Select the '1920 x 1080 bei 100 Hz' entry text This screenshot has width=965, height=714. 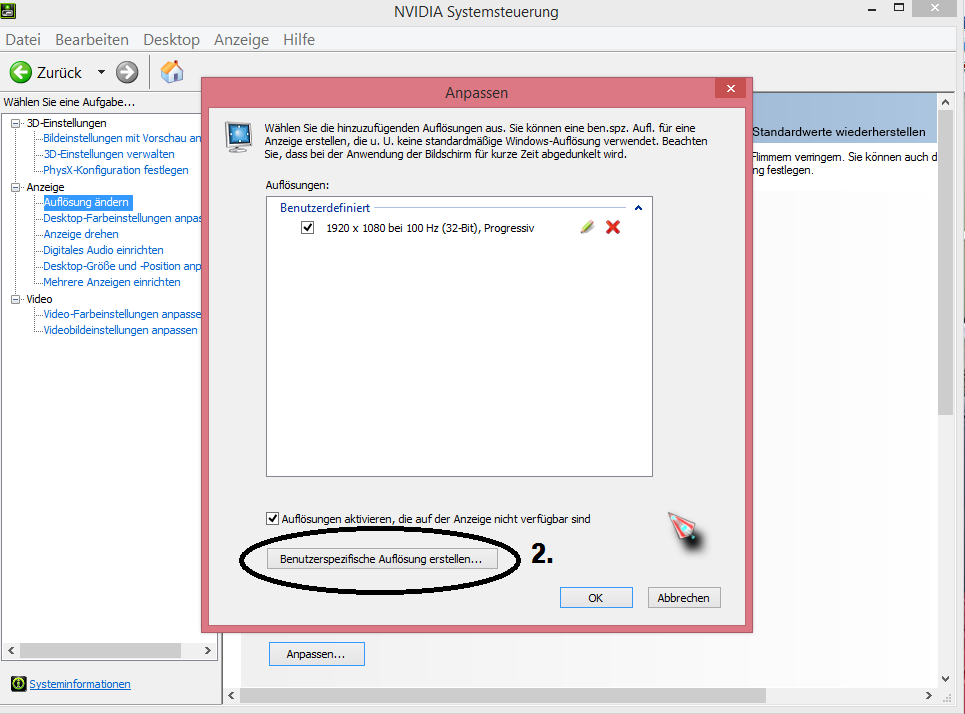point(430,228)
